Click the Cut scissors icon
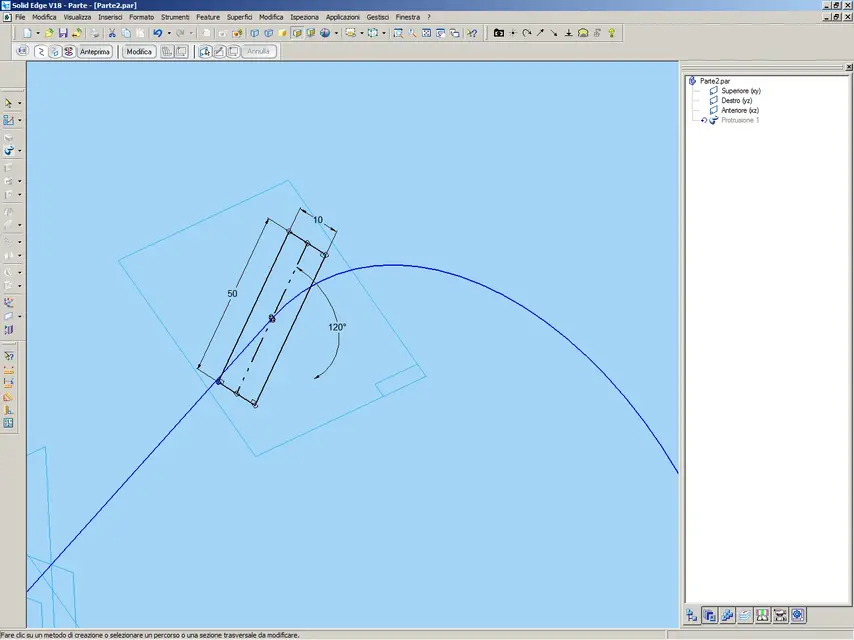The width and height of the screenshot is (854, 640). pyautogui.click(x=112, y=33)
